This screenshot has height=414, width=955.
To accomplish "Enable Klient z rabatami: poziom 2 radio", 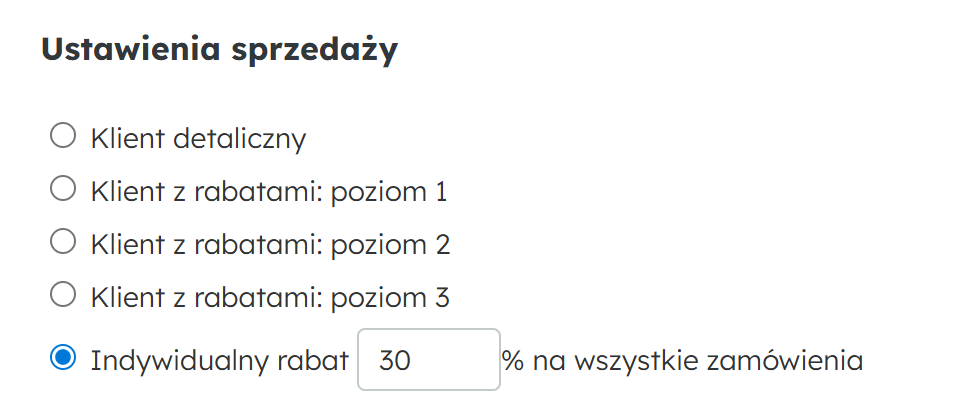I will [63, 241].
